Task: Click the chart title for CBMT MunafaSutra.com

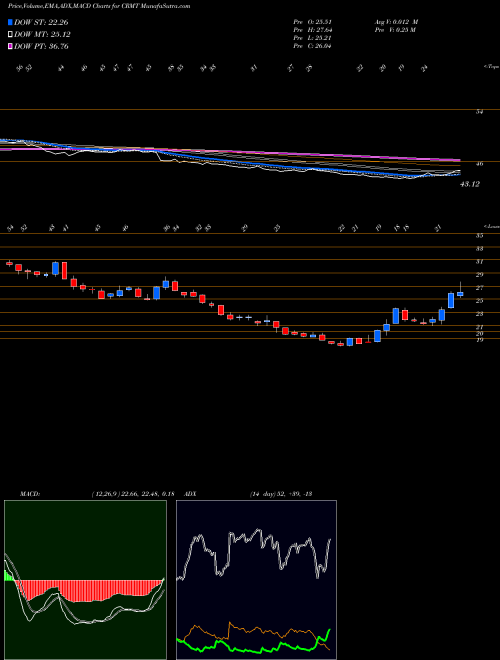Action: [x=99, y=6]
